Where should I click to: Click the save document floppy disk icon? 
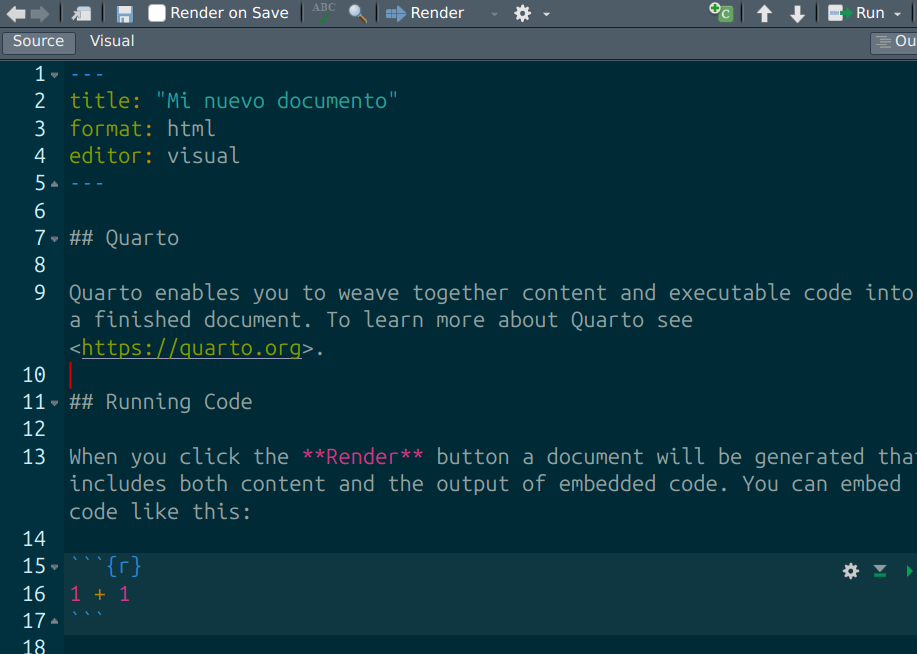(125, 13)
